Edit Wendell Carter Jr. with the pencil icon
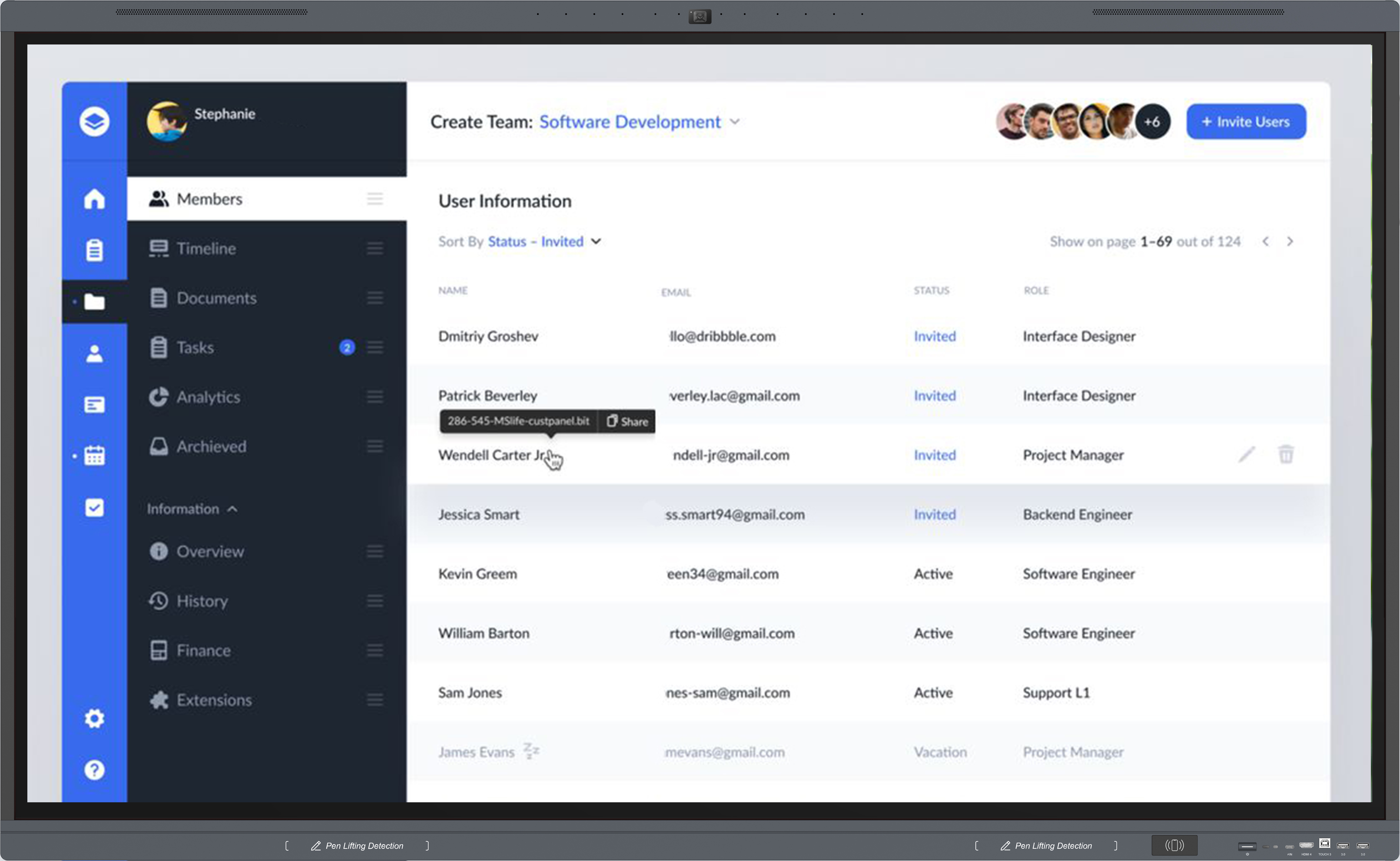 [x=1247, y=455]
